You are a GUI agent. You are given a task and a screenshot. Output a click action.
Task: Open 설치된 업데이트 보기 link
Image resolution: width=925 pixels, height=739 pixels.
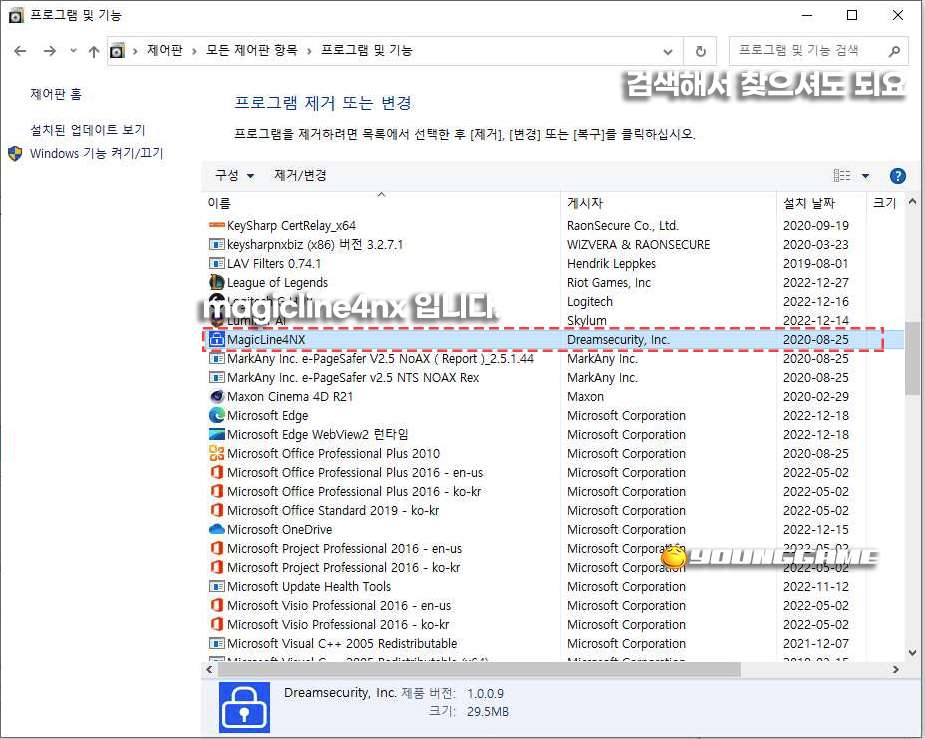[x=87, y=130]
